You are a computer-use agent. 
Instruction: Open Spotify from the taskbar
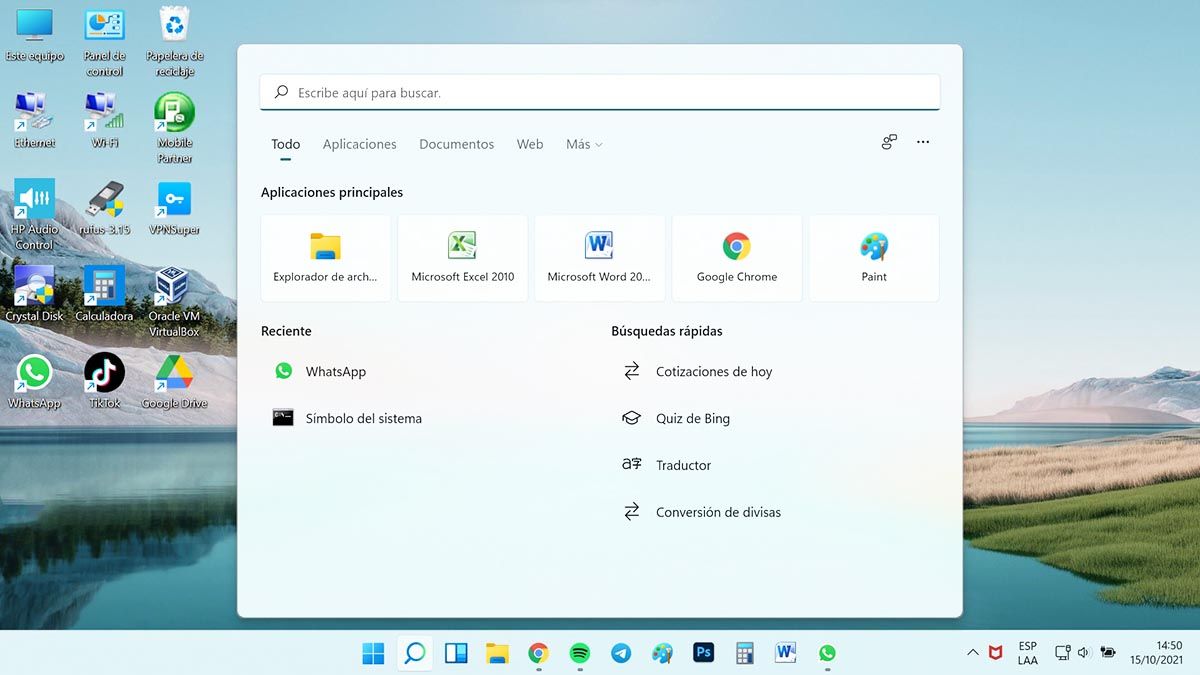pyautogui.click(x=580, y=653)
